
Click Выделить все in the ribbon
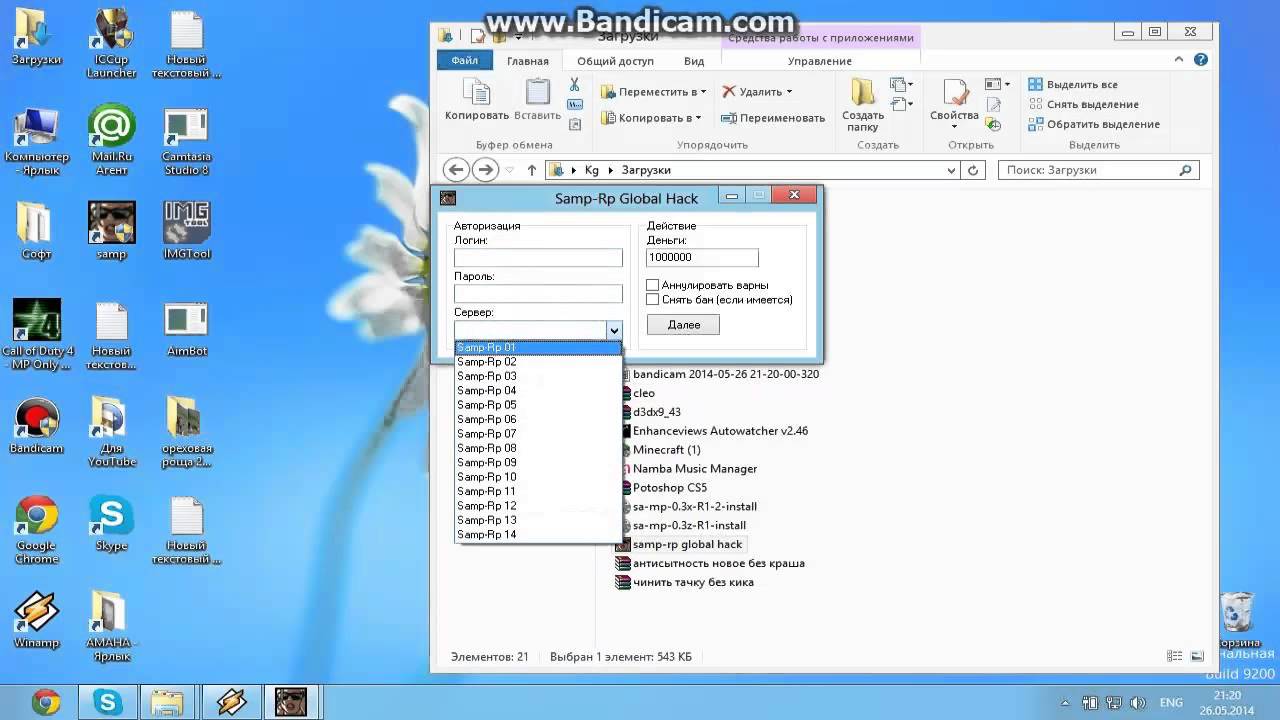pos(1073,85)
